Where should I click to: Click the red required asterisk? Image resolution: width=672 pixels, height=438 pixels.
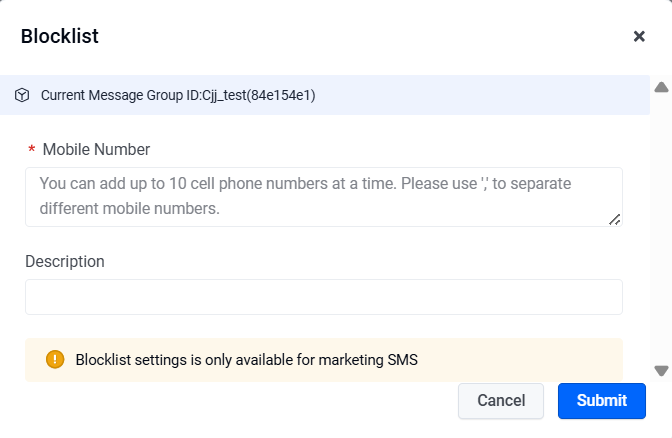[x=31, y=150]
